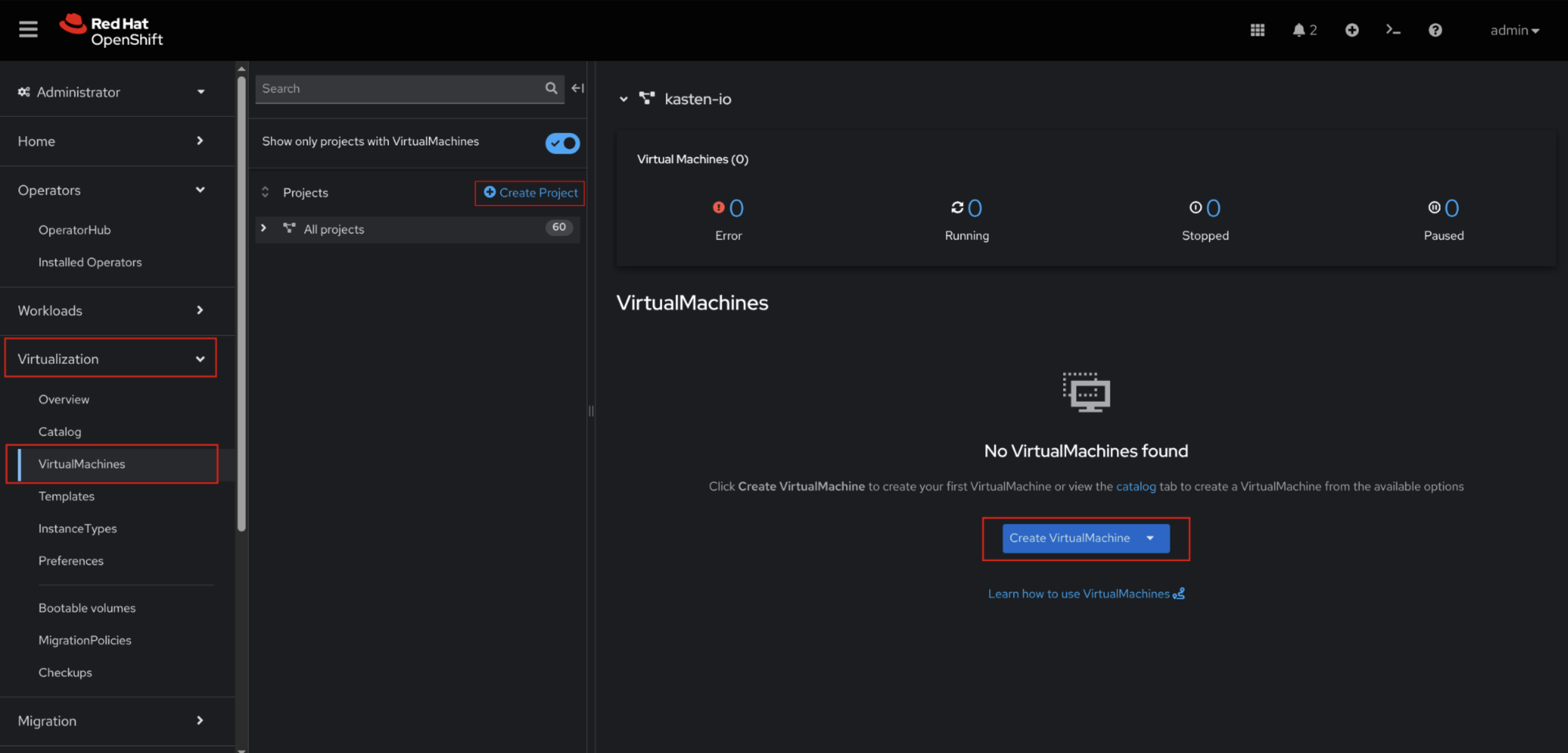Screen dimensions: 1568x753
Task: Click Create Project link
Action: point(531,193)
